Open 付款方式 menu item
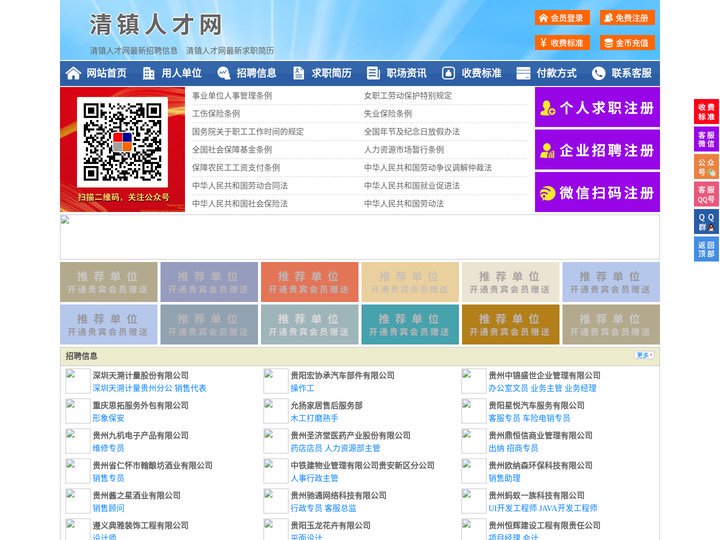This screenshot has height=540, width=720. tap(557, 73)
